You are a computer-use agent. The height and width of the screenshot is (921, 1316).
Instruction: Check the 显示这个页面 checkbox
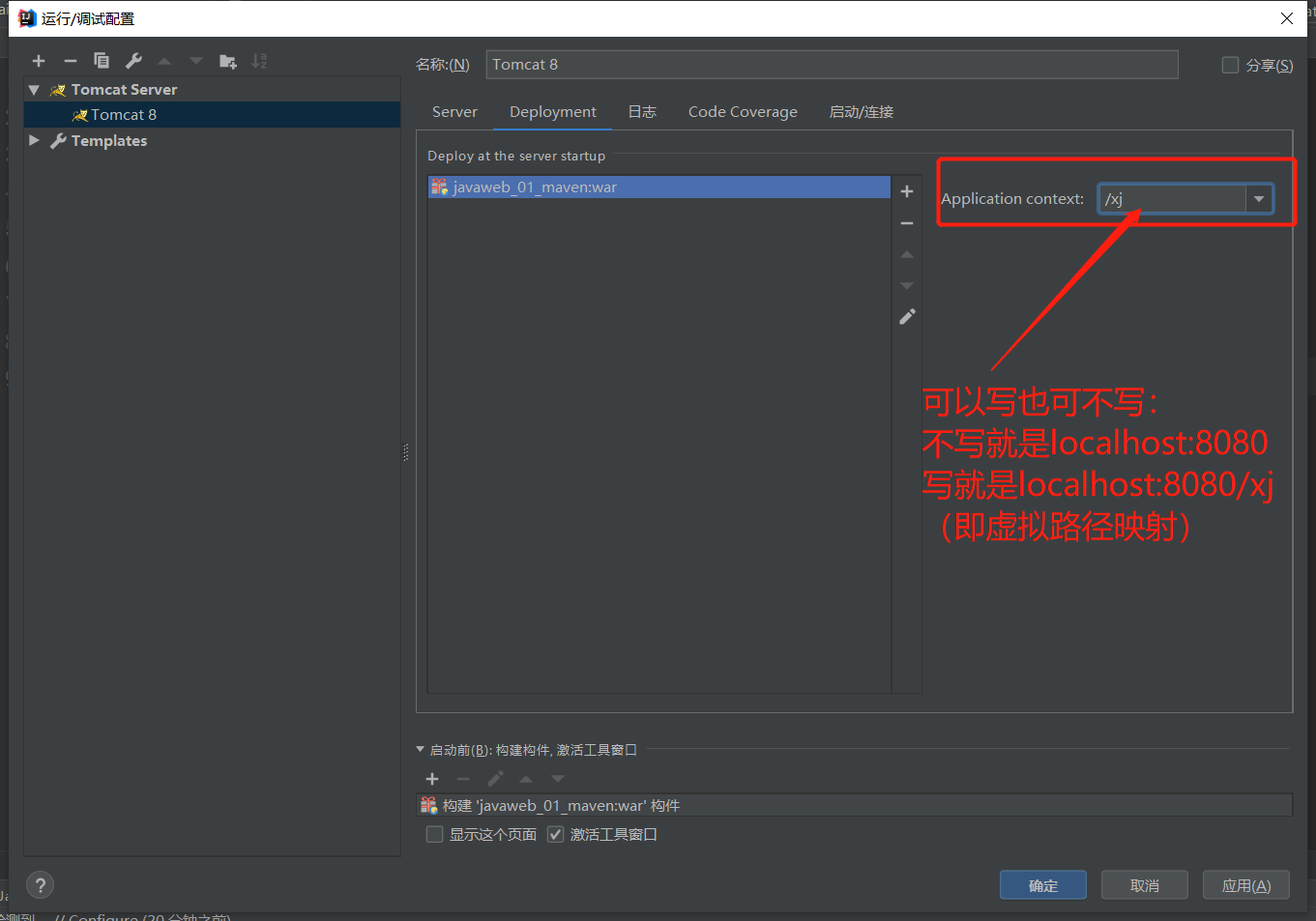(x=435, y=834)
